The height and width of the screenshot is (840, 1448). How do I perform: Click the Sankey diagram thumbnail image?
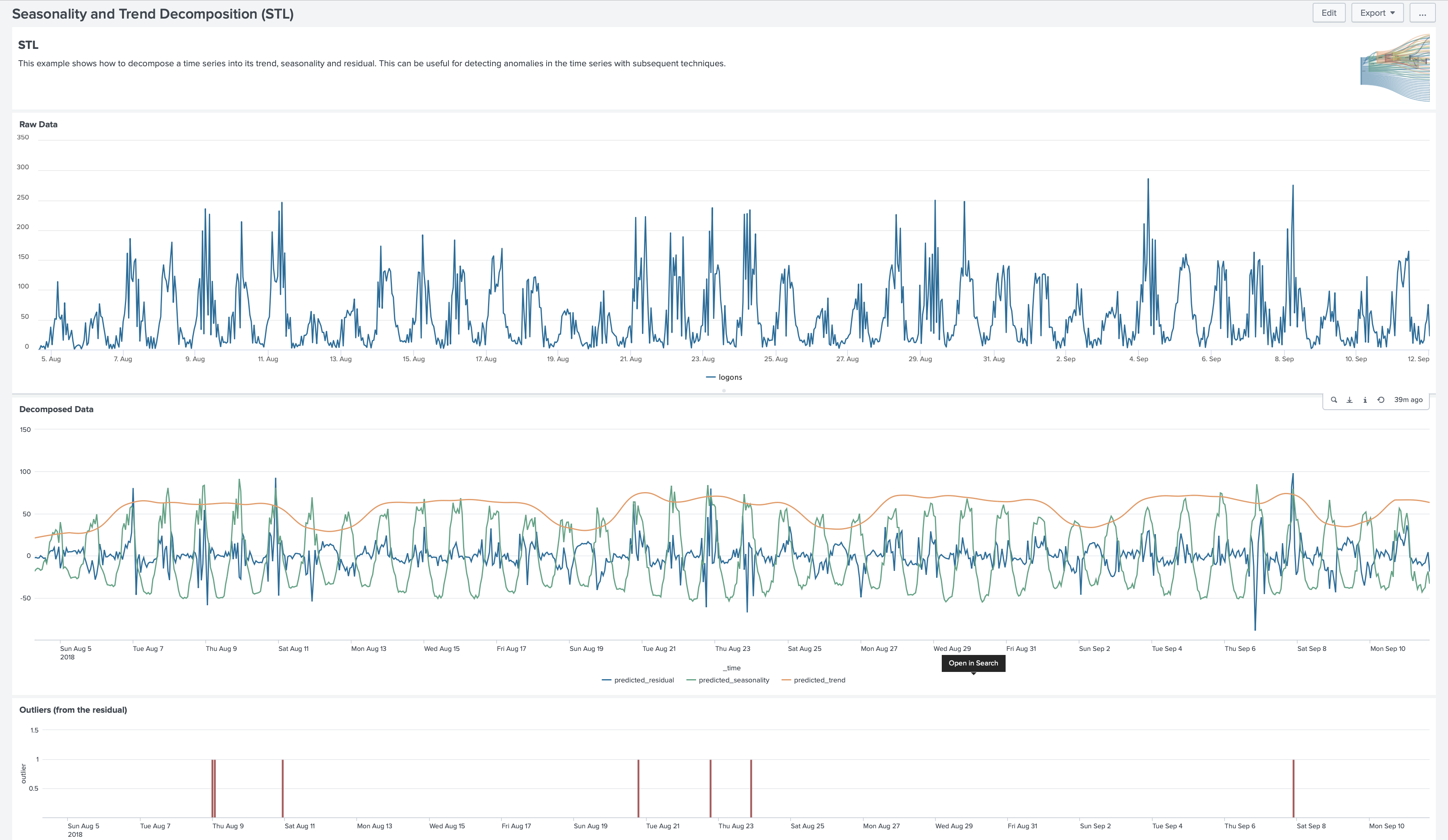pyautogui.click(x=1395, y=68)
